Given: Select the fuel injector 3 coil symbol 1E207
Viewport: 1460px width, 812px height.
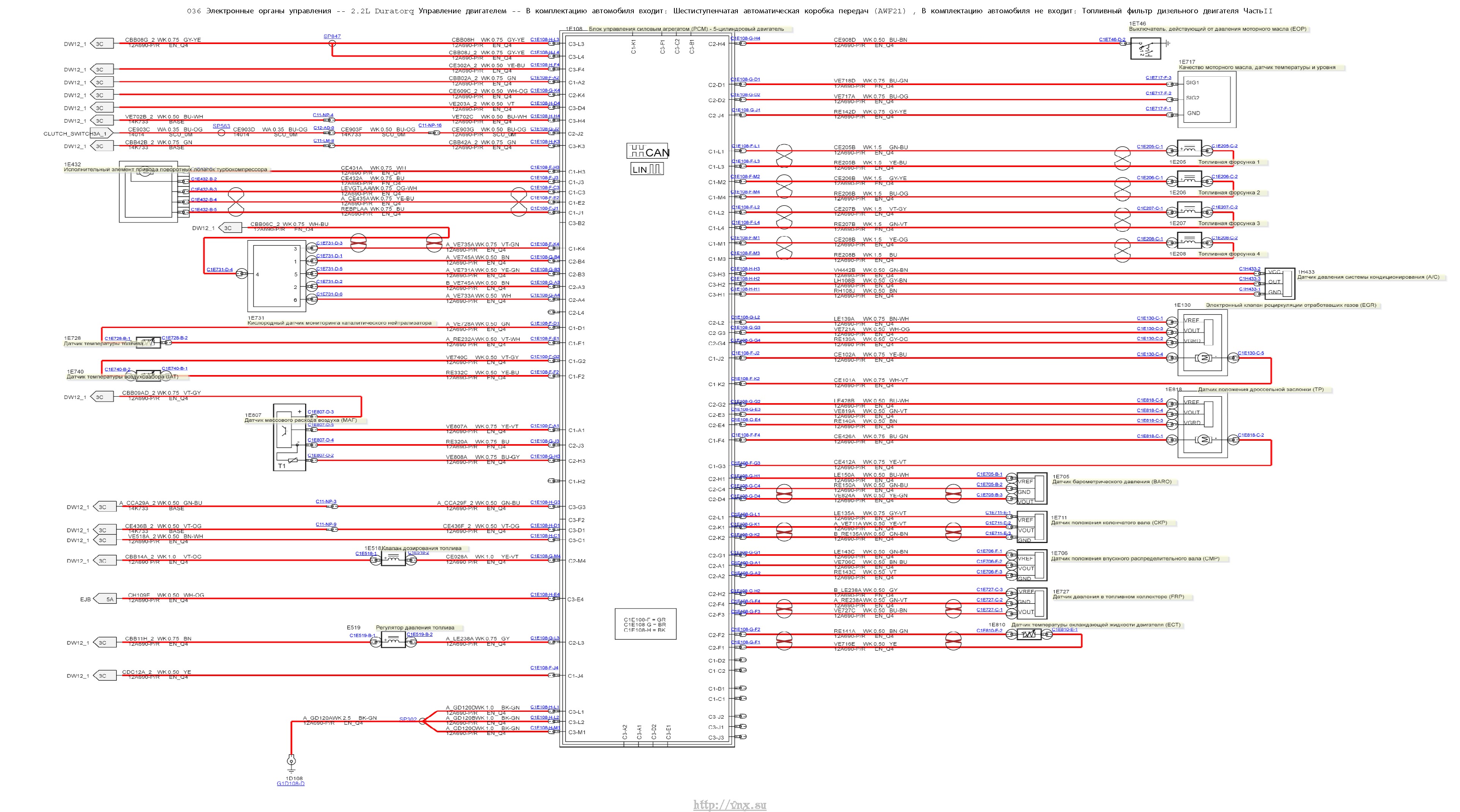Looking at the screenshot, I should 1189,210.
